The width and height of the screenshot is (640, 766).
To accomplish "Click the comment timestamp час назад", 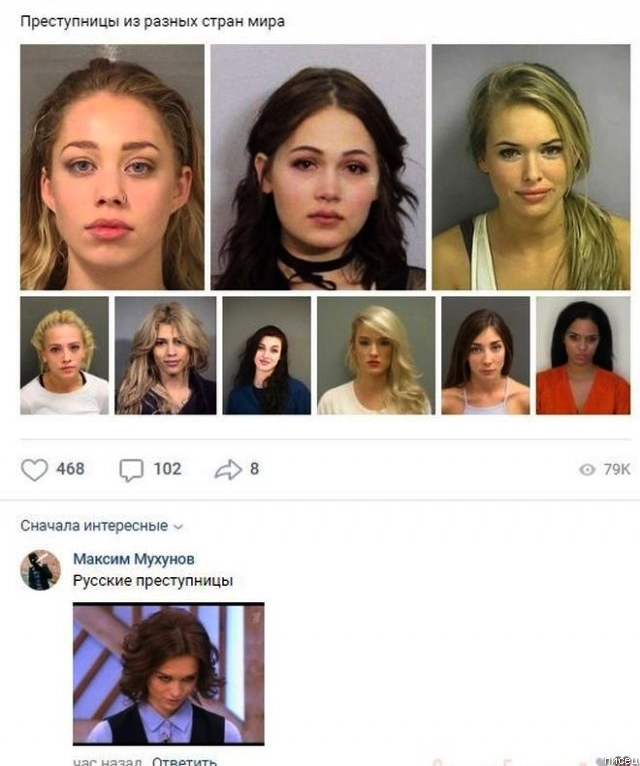I will [107, 761].
